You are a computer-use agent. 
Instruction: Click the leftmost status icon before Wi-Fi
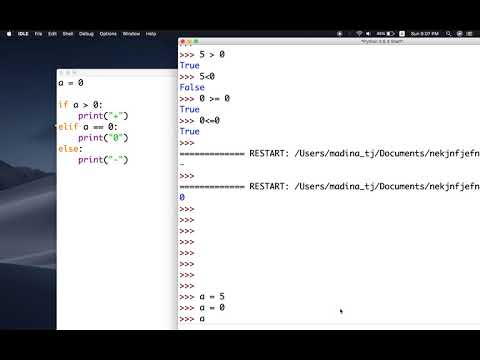click(x=340, y=34)
